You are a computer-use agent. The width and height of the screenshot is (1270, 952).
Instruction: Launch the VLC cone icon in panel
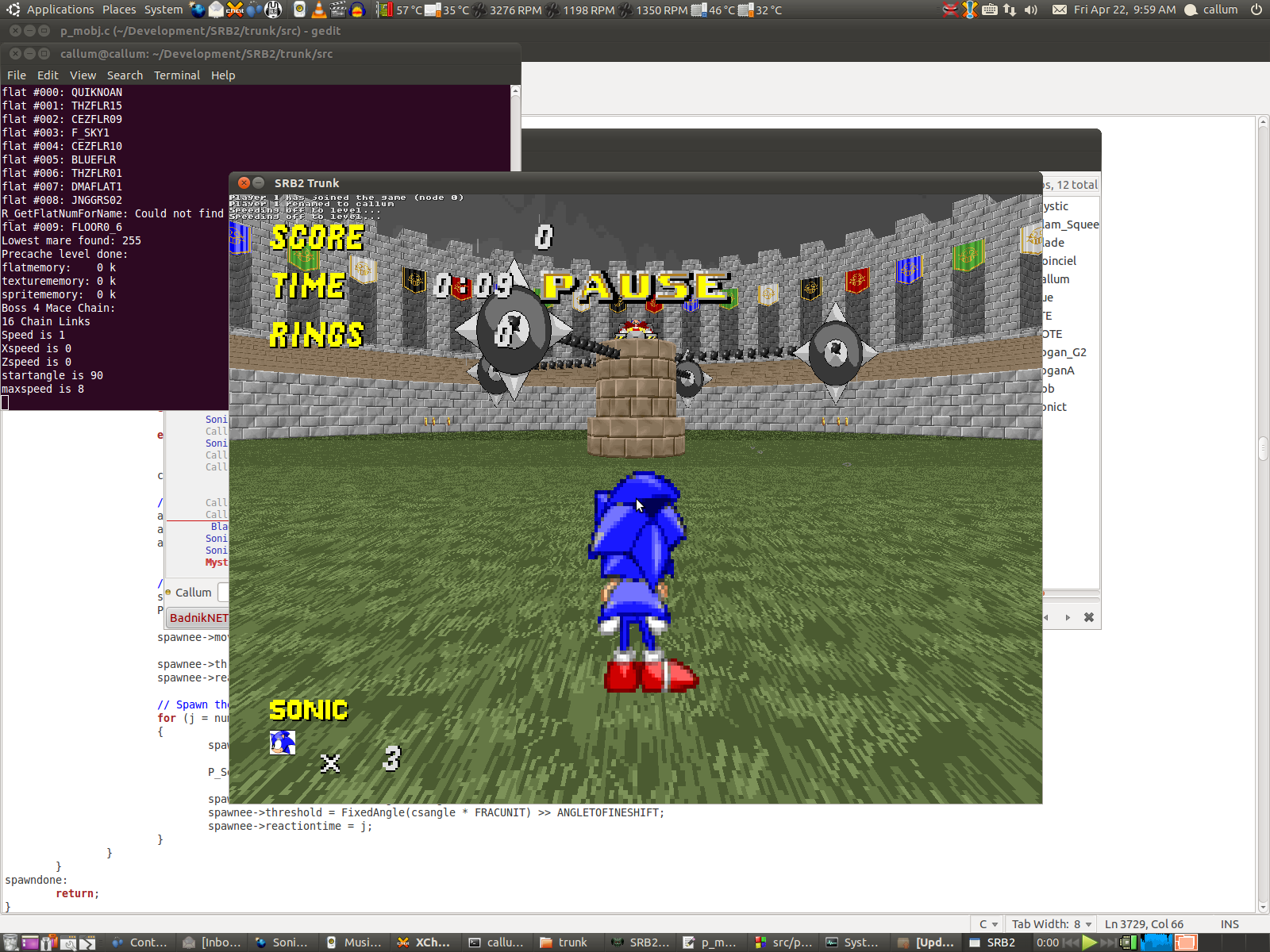point(319,10)
